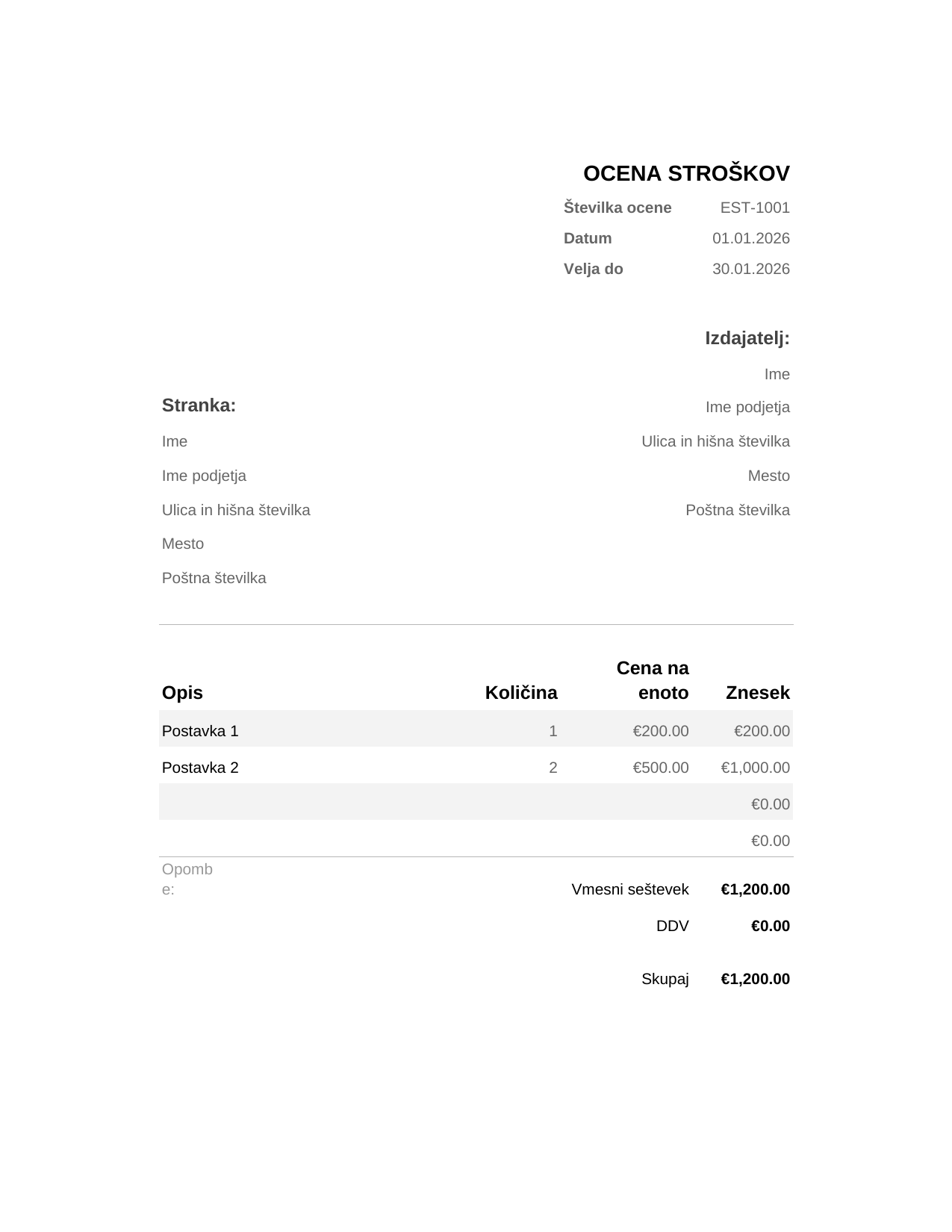Click the Stranka heading
This screenshot has height=1232, width=952.
(x=199, y=405)
